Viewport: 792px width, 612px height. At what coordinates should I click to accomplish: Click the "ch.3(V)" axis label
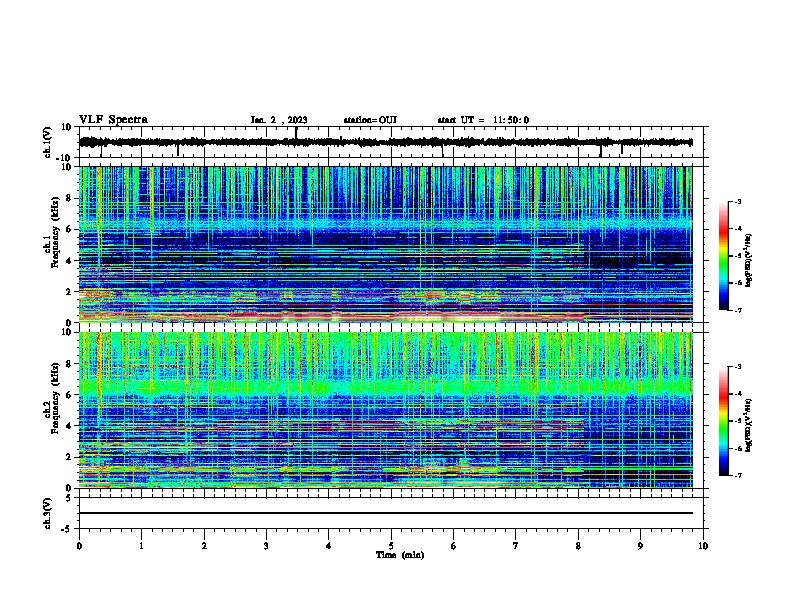point(48,513)
